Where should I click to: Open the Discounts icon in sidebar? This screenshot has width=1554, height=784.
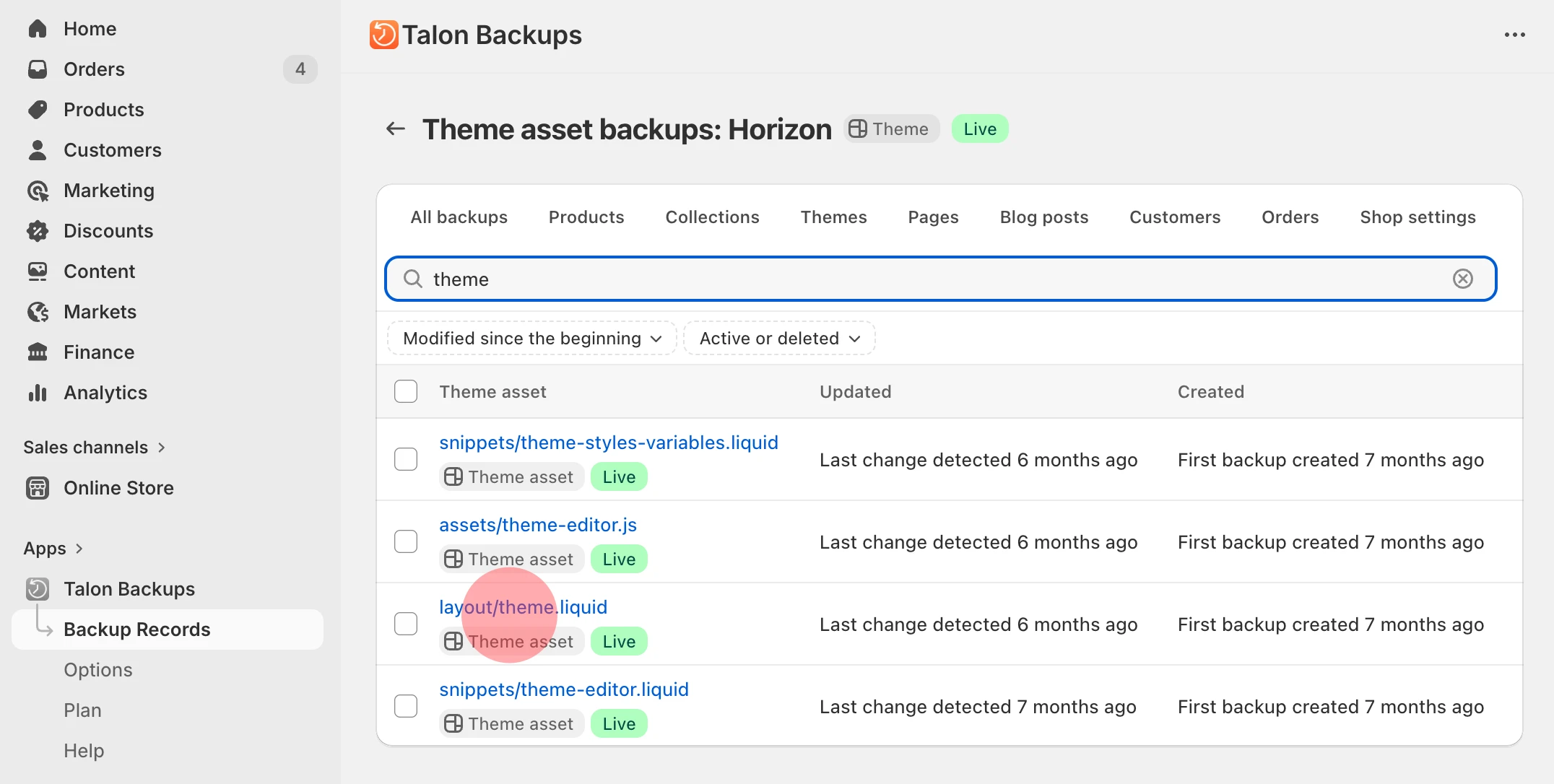tap(38, 230)
